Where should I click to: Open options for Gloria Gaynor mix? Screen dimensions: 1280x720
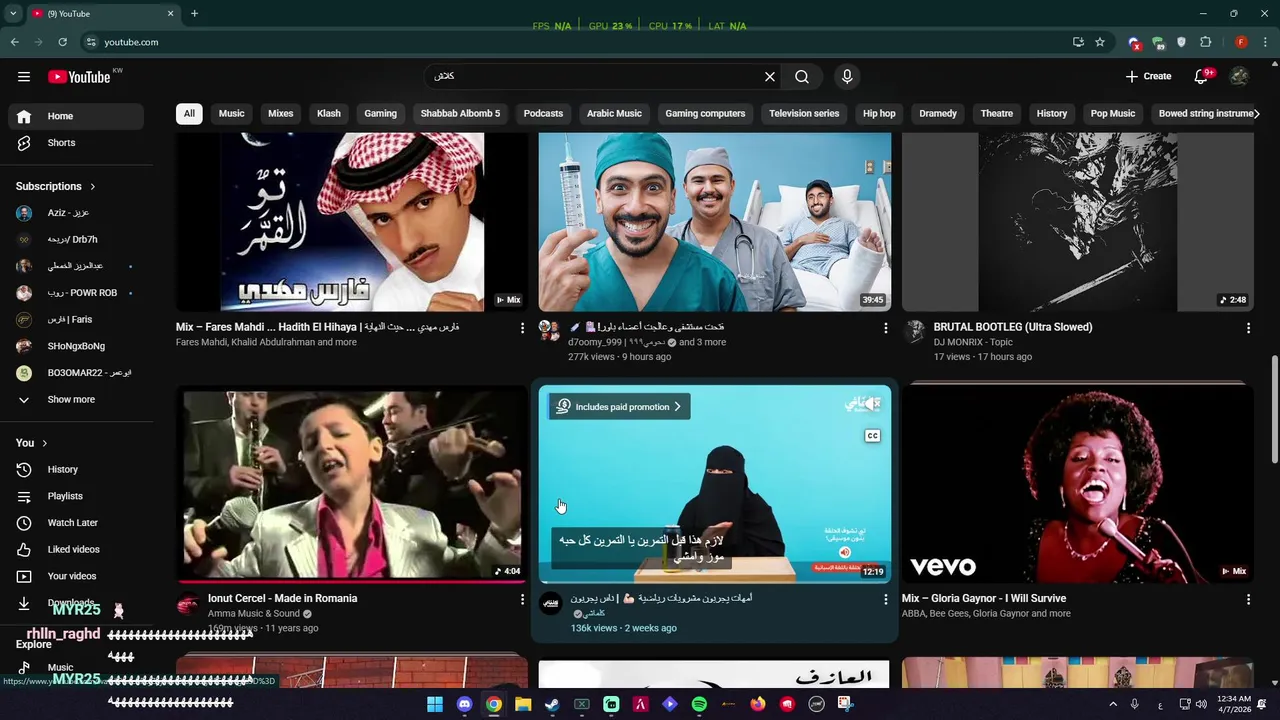click(x=1248, y=599)
